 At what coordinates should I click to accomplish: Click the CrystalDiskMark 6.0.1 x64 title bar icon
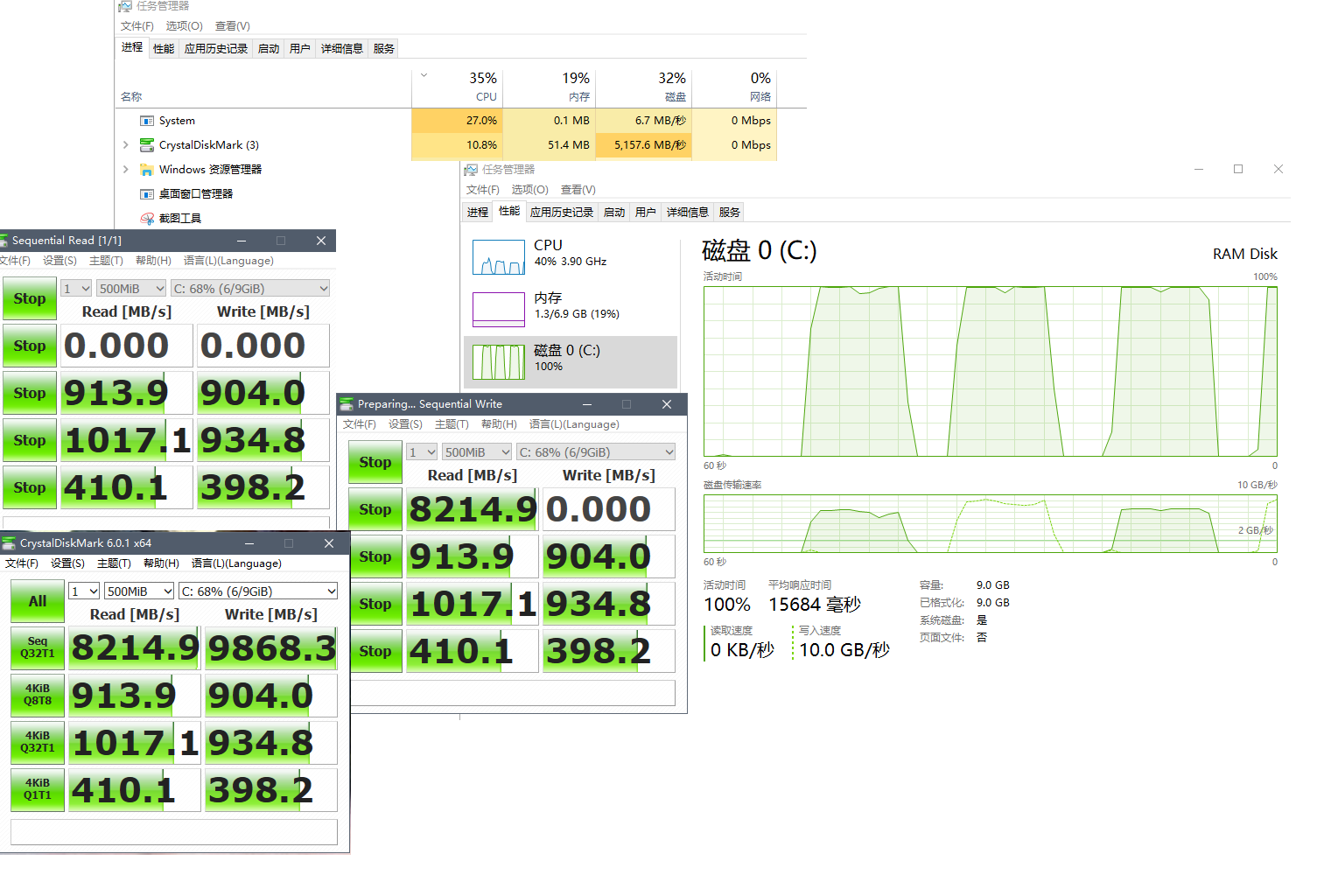[x=9, y=543]
